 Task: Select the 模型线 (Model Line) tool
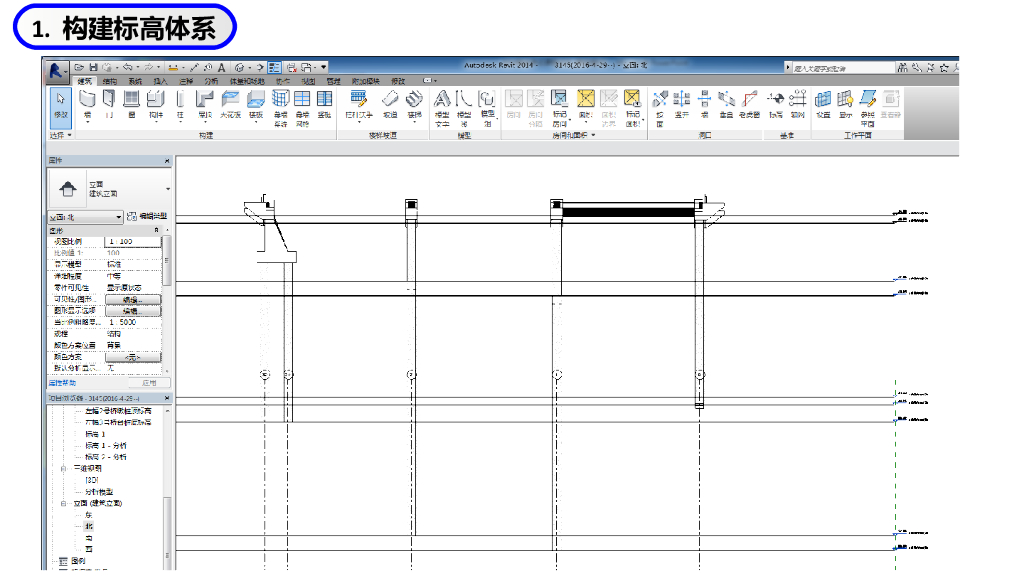click(464, 108)
